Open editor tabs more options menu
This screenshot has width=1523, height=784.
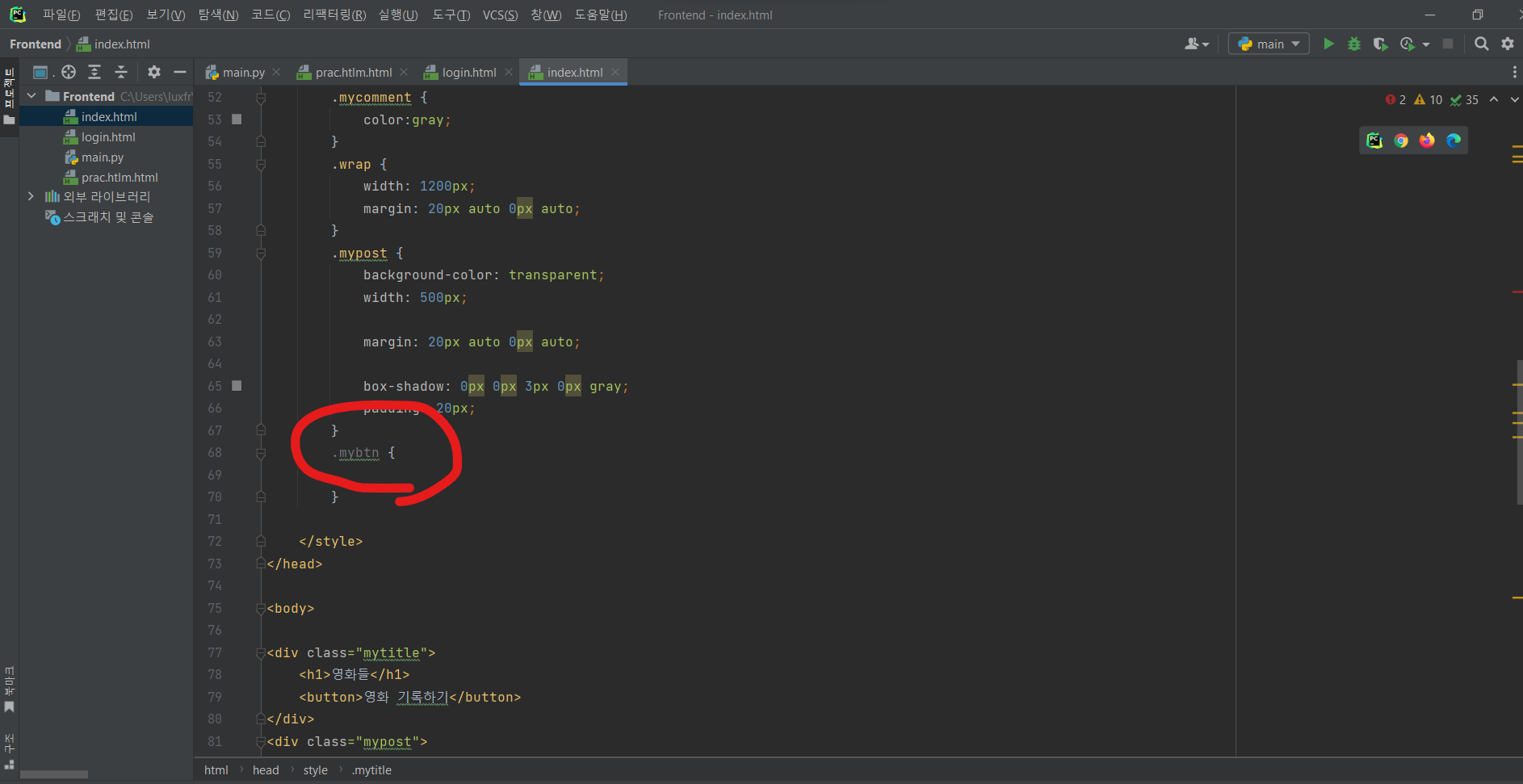pos(1514,72)
